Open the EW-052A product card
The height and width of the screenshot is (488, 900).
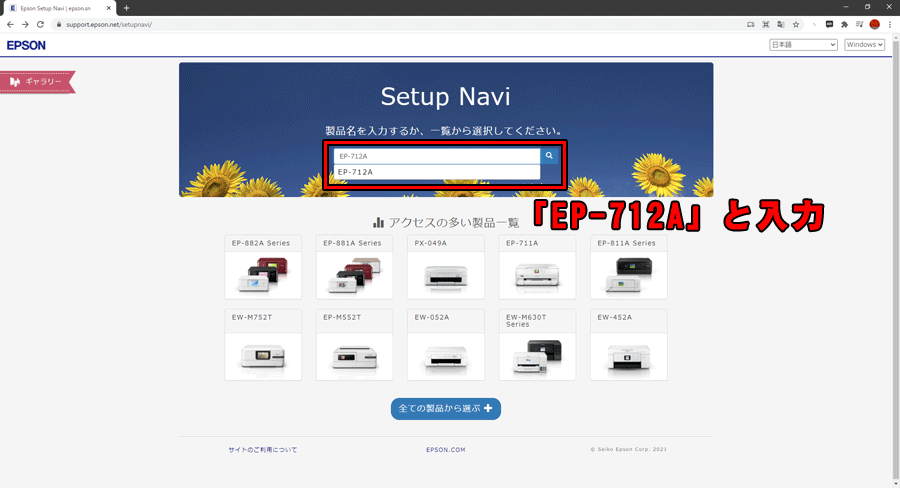[445, 344]
